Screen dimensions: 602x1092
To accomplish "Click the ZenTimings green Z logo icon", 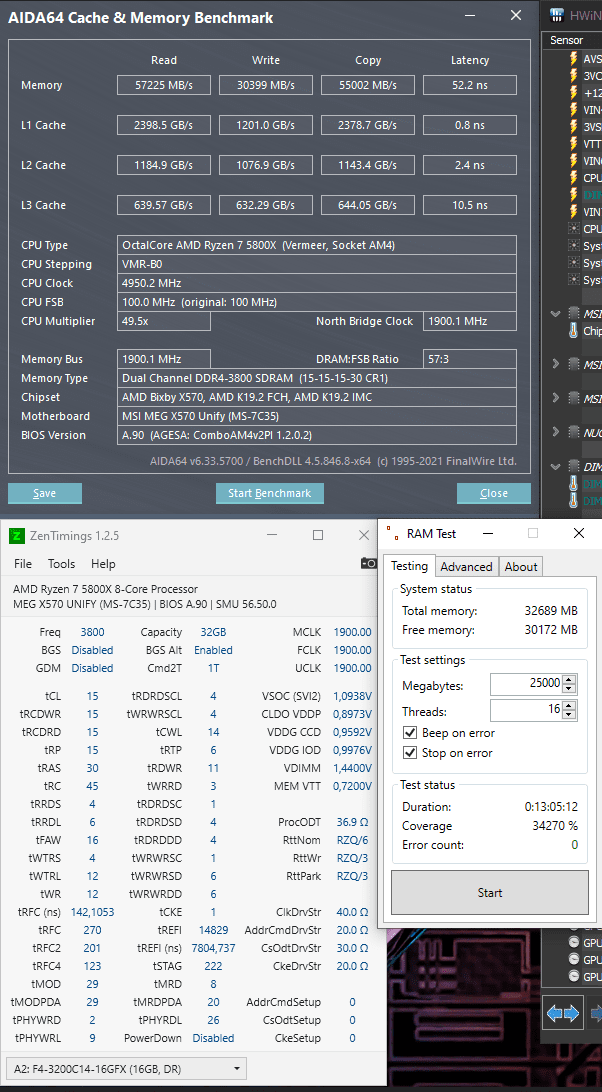I will point(16,536).
